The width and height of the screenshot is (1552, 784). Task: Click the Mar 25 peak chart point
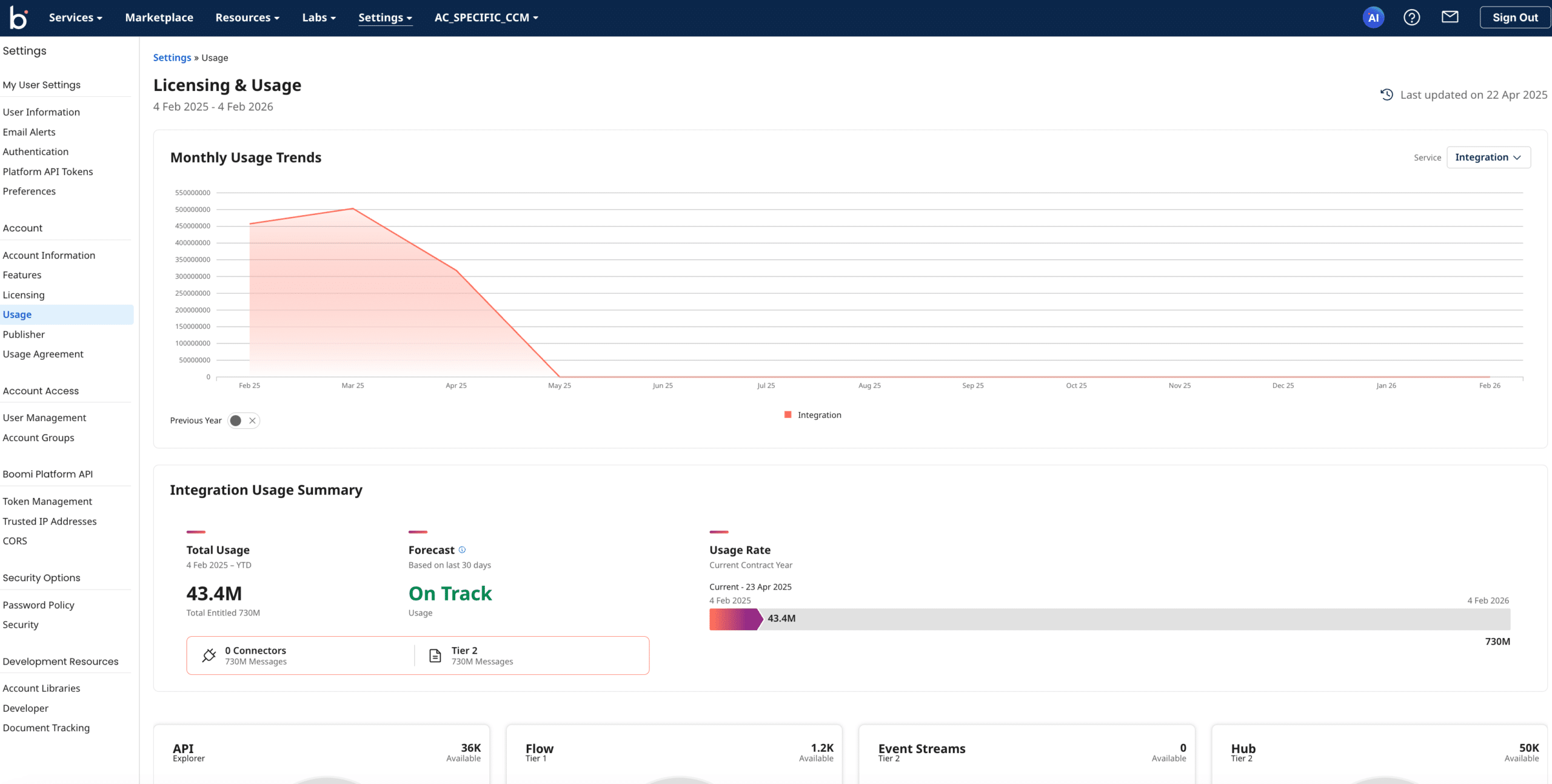pyautogui.click(x=353, y=209)
